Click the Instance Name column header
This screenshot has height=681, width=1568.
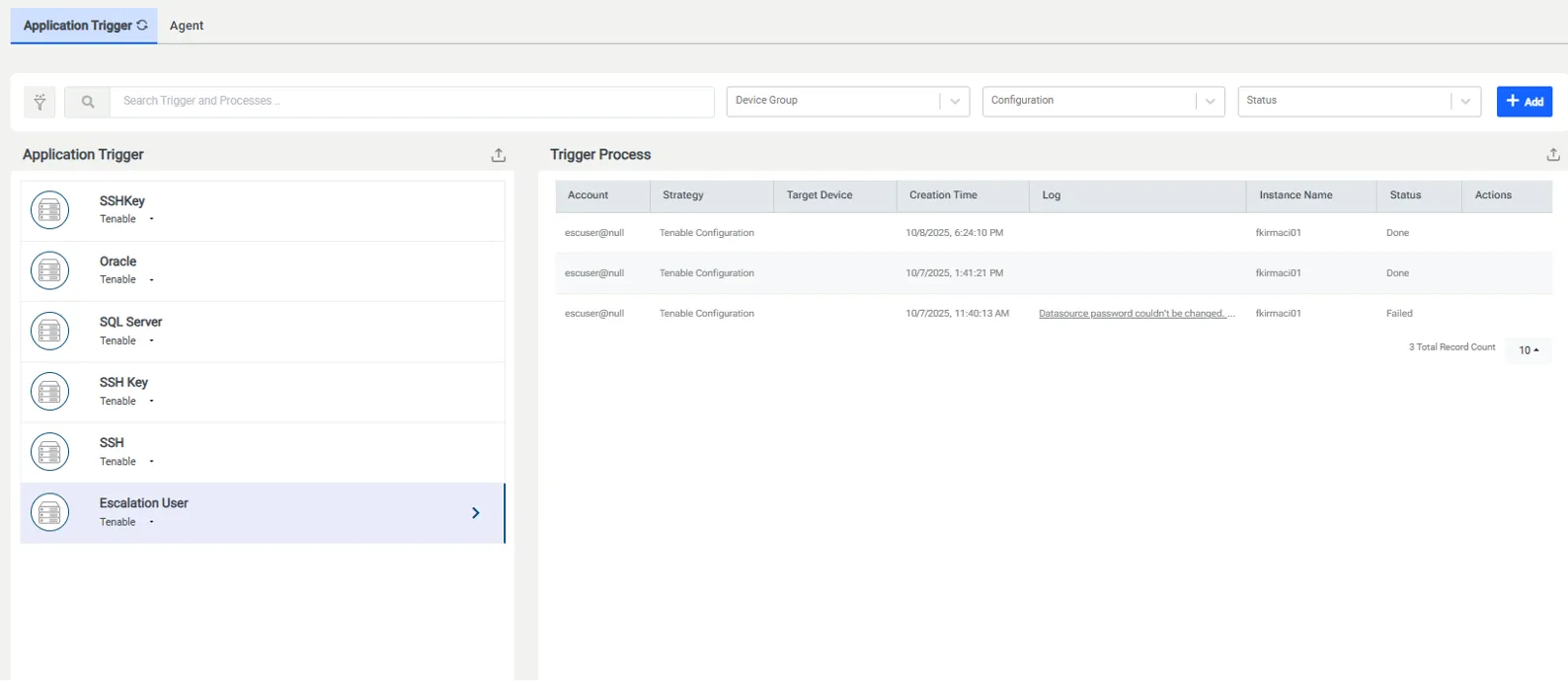click(1311, 195)
